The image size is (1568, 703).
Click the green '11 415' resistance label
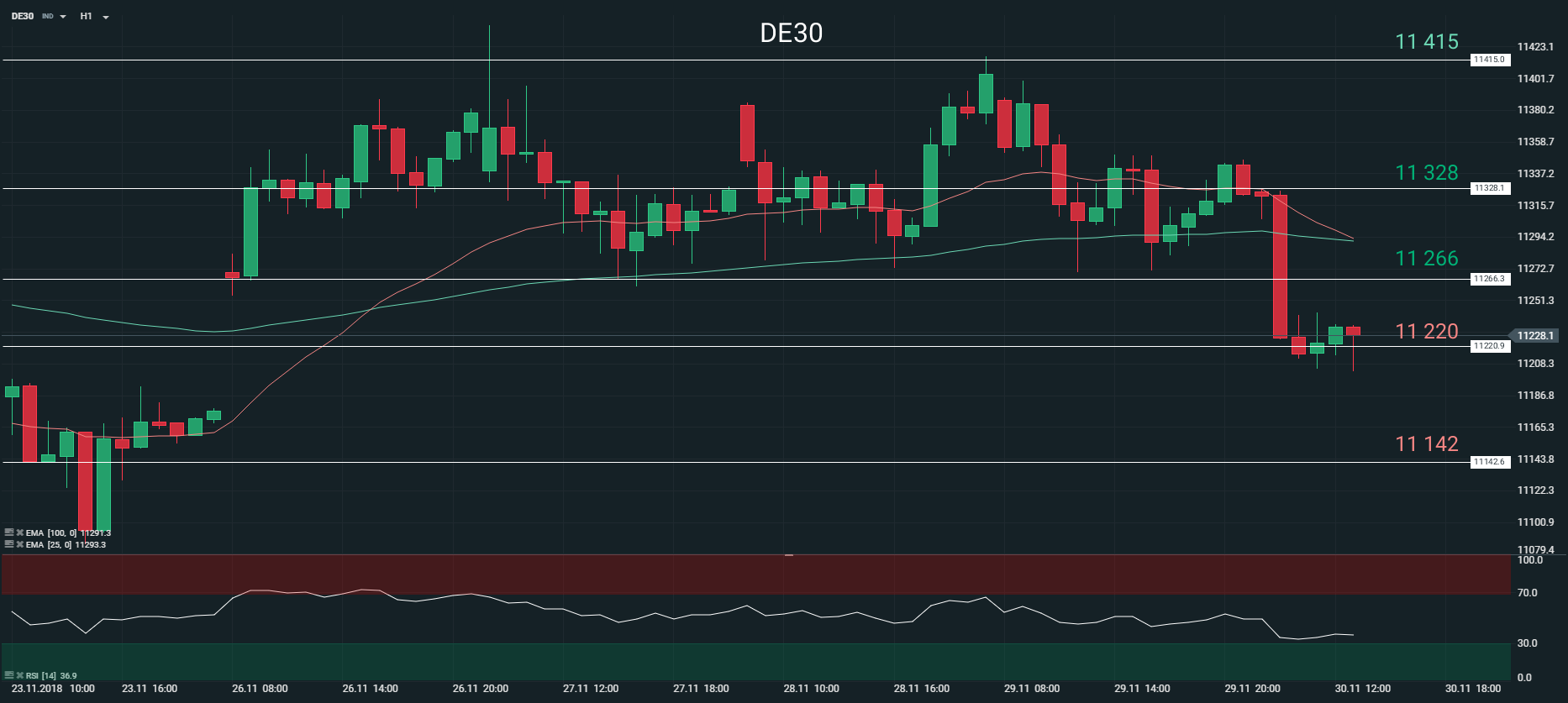[x=1426, y=41]
